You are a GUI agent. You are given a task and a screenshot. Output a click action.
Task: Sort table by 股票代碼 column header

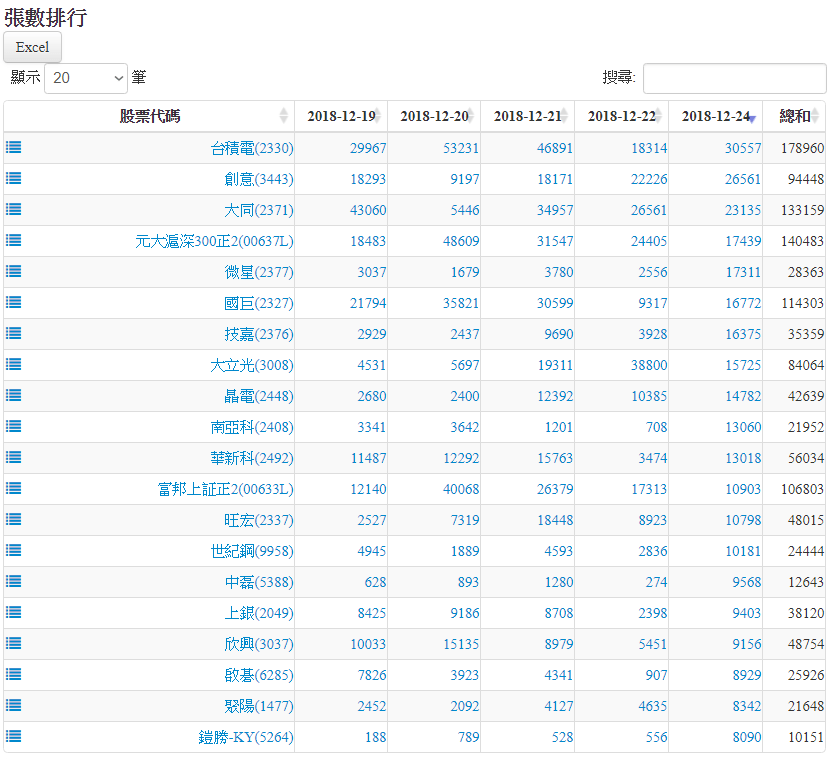(x=150, y=116)
